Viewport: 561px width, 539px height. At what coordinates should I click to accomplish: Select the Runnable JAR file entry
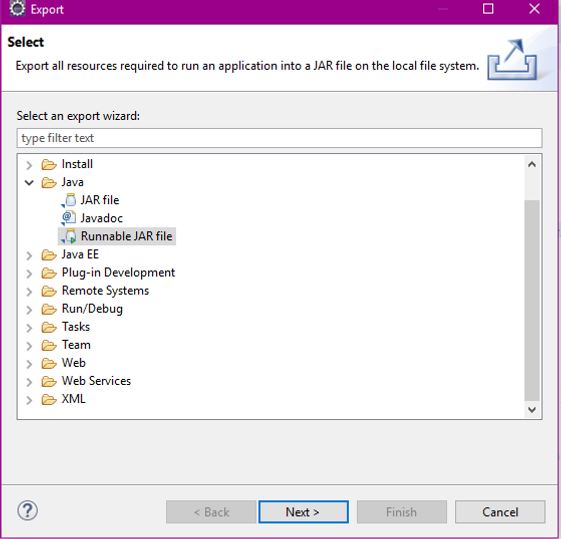point(126,236)
